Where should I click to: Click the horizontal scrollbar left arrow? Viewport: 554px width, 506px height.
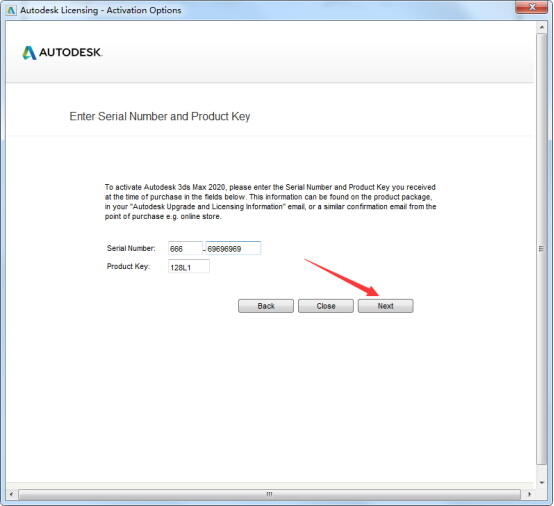click(11, 494)
